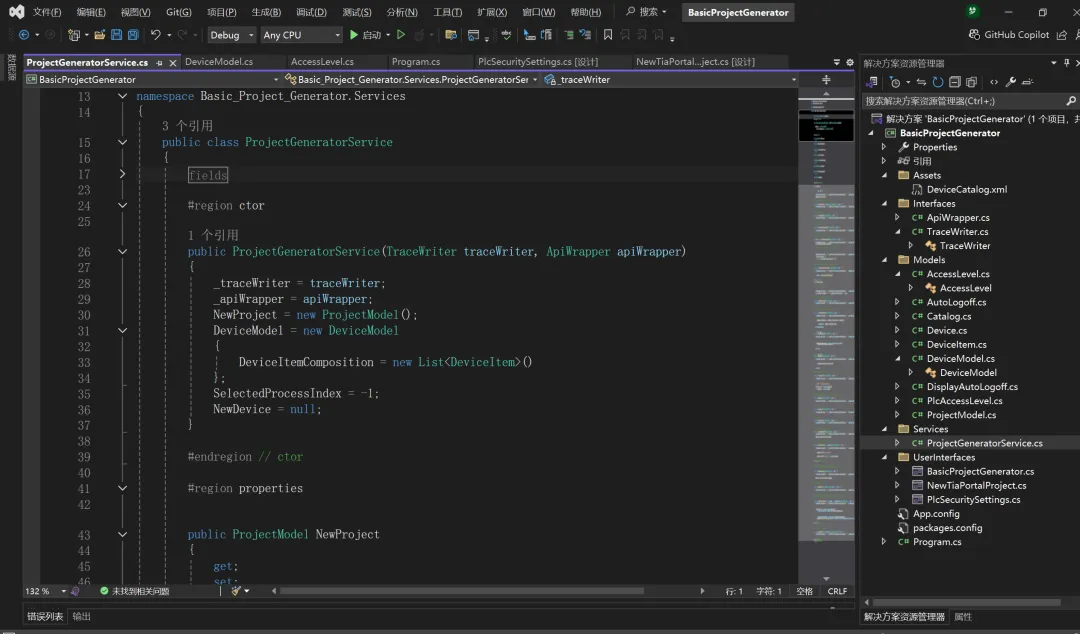This screenshot has height=634, width=1080.
Task: Click the Undo icon in toolbar
Action: (x=156, y=35)
